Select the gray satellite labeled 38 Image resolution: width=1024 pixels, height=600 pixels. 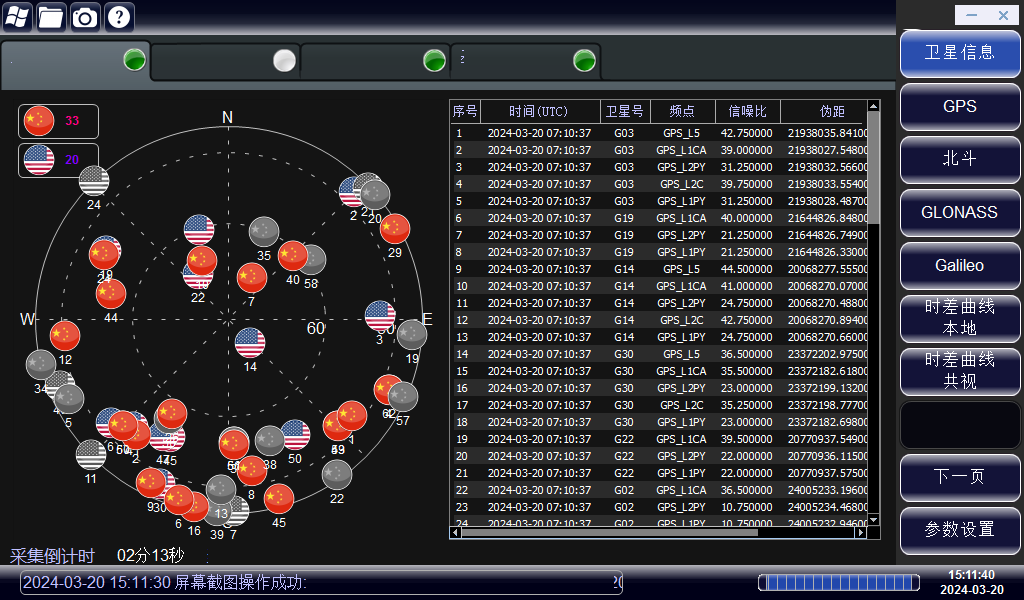[269, 441]
